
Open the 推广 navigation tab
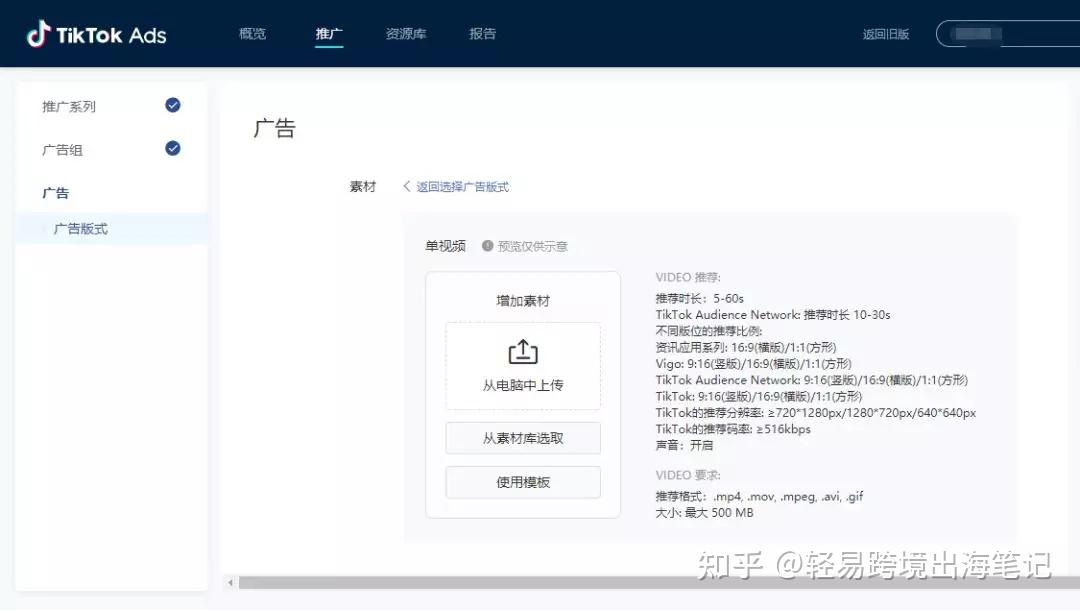(x=329, y=33)
